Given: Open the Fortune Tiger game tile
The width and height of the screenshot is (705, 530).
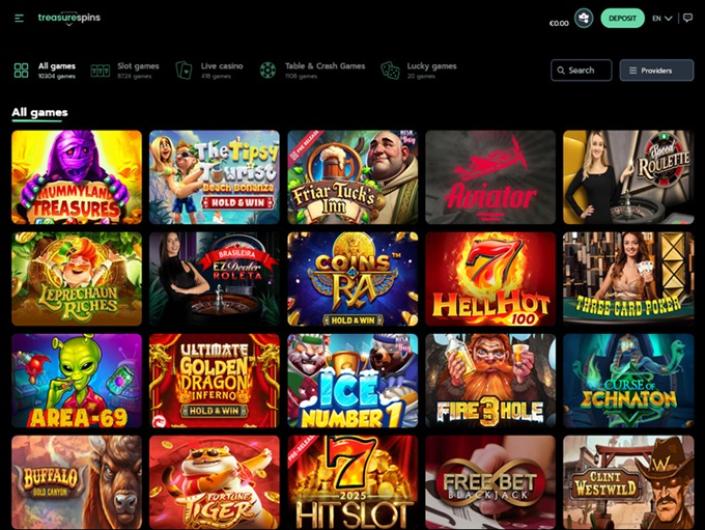Looking at the screenshot, I should point(214,482).
